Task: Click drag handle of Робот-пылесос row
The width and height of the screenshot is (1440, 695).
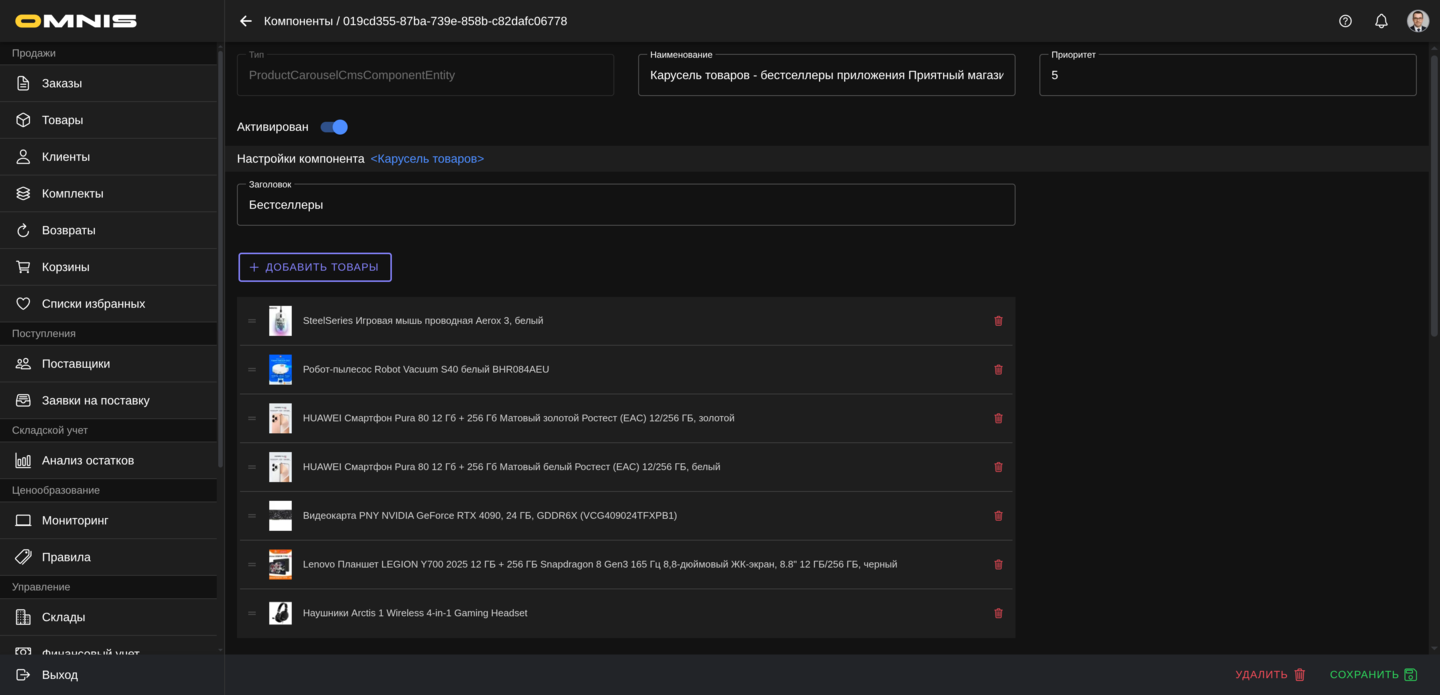Action: click(x=252, y=370)
